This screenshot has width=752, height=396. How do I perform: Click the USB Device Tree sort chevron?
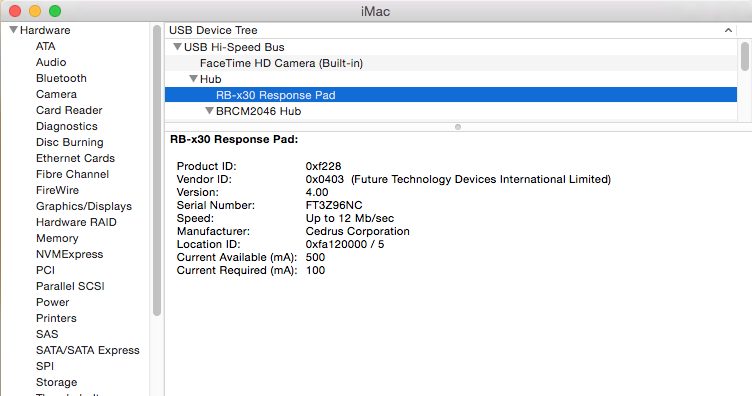click(728, 30)
